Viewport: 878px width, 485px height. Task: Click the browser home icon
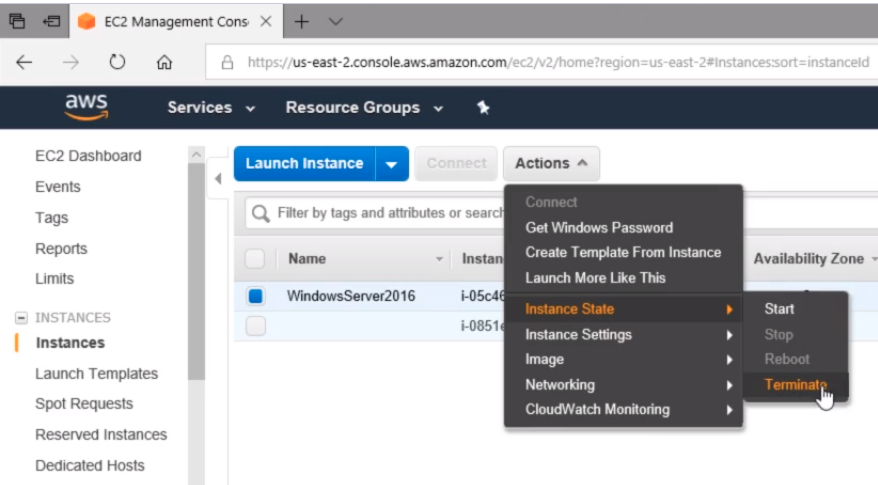pyautogui.click(x=164, y=62)
